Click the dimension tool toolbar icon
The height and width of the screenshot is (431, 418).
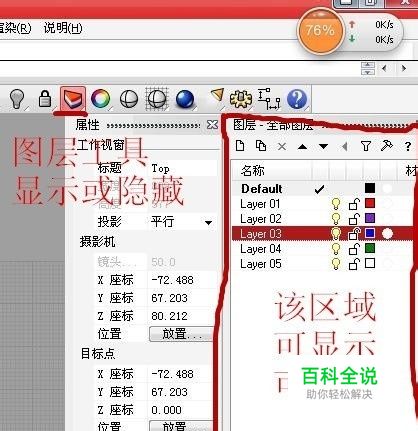coord(269,99)
